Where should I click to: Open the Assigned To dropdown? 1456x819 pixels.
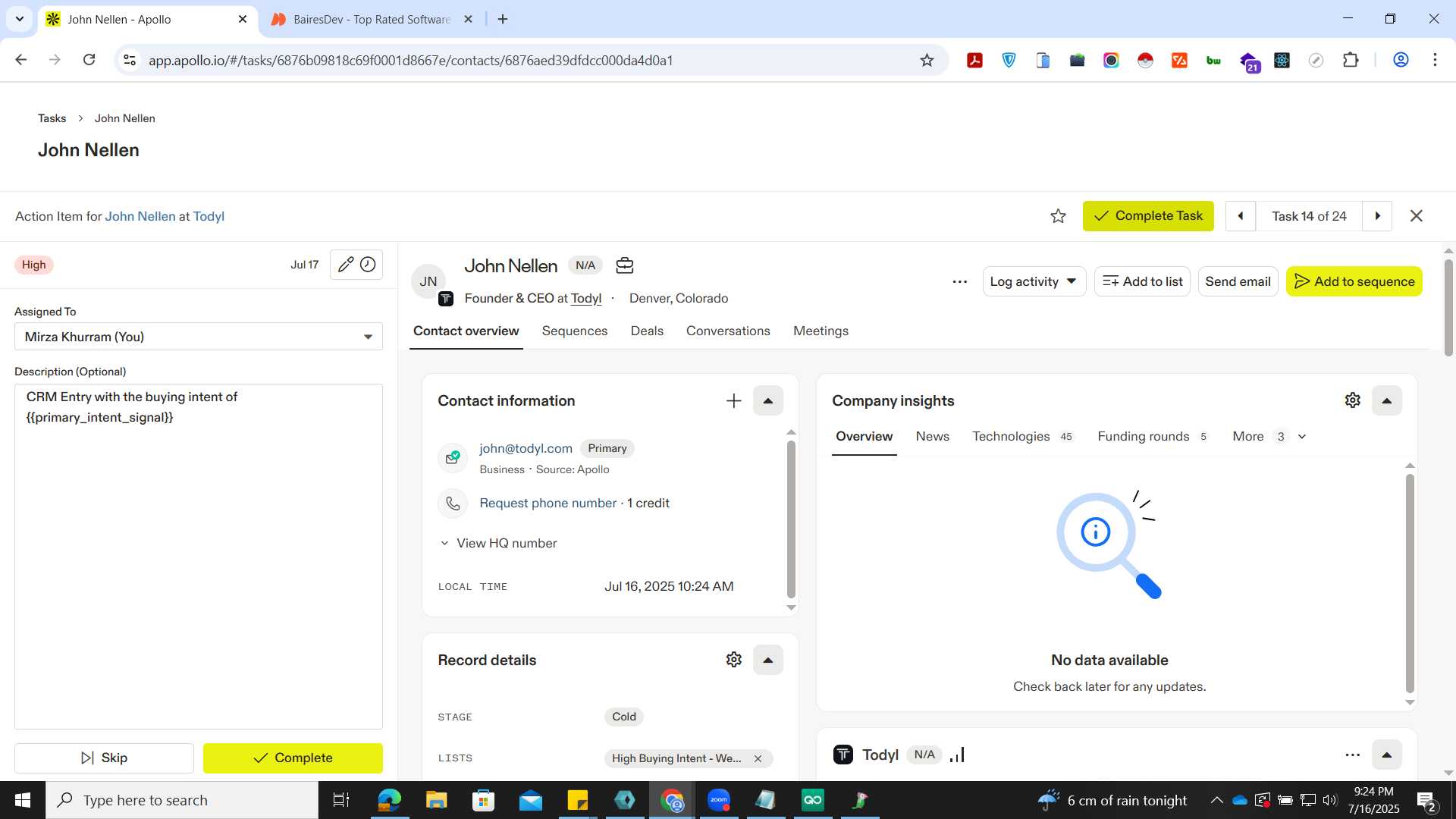[198, 337]
